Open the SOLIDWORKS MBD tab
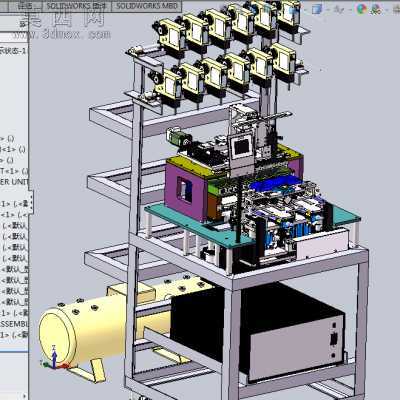Image resolution: width=400 pixels, height=400 pixels. pos(146,6)
